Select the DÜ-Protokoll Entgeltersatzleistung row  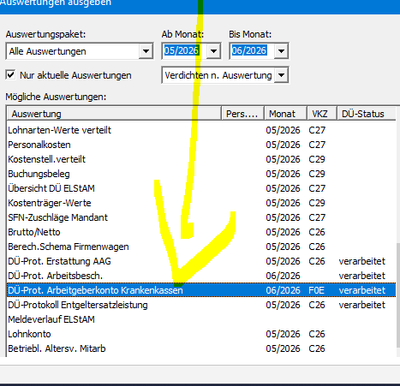(201, 305)
